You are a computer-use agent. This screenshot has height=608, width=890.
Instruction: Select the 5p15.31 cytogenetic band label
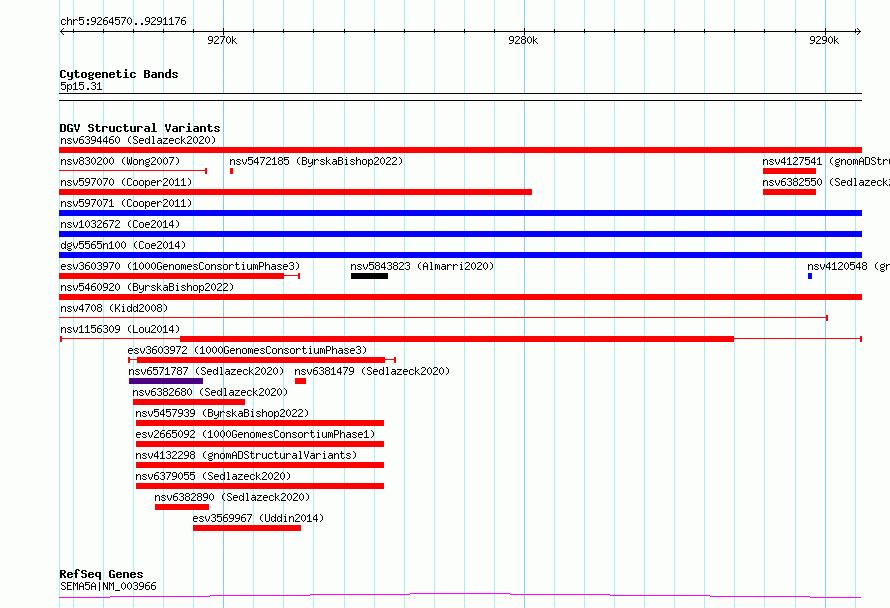tap(81, 86)
